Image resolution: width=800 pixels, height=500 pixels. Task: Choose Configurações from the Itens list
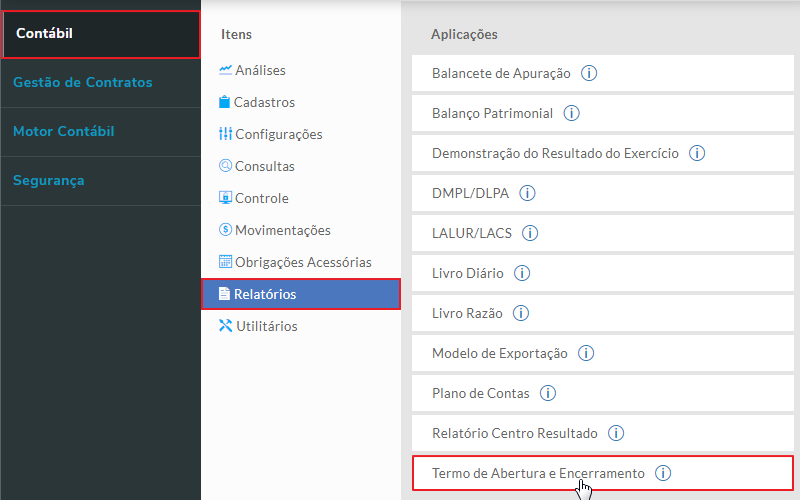(278, 134)
